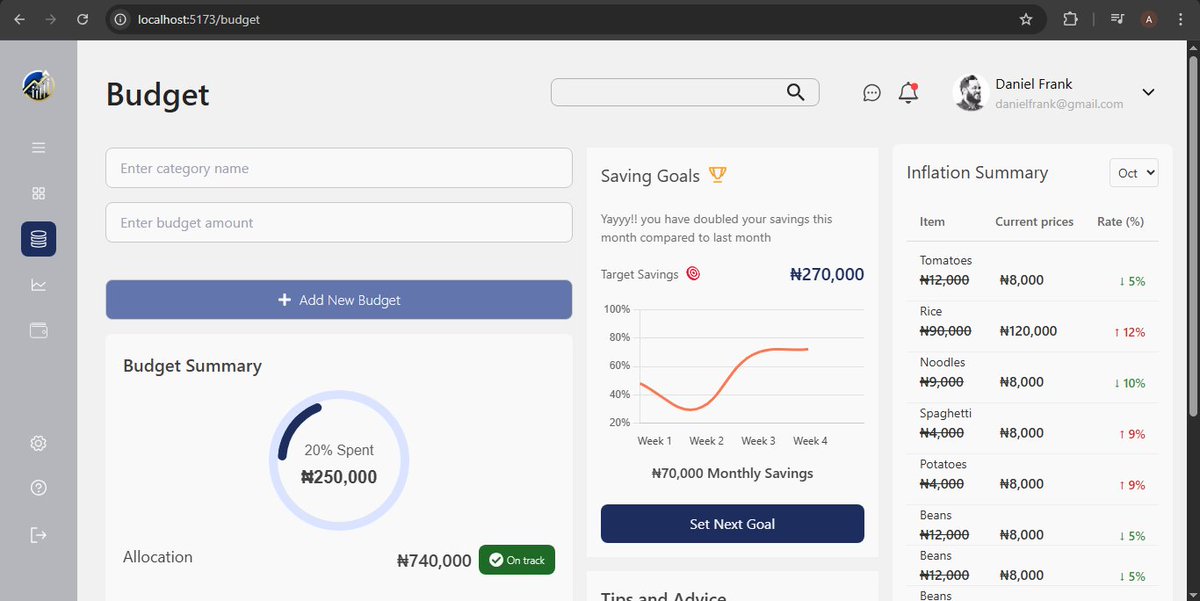The image size is (1200, 601).
Task: Click the On track status badge
Action: pyautogui.click(x=517, y=560)
